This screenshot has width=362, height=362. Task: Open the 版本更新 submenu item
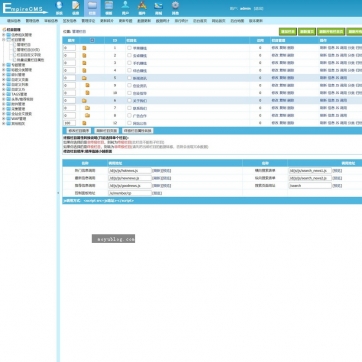[256, 21]
